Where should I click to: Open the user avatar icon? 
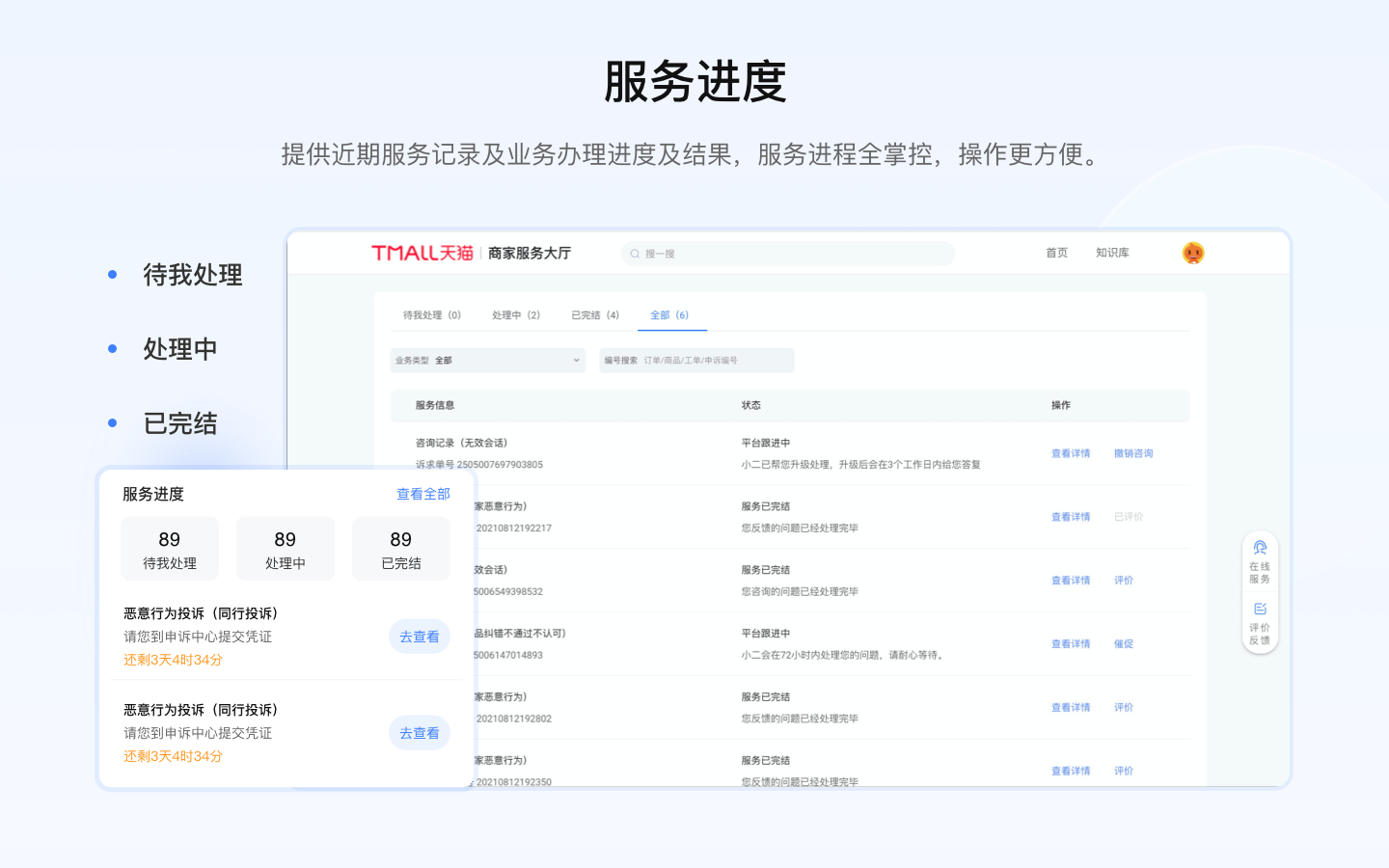1193,253
